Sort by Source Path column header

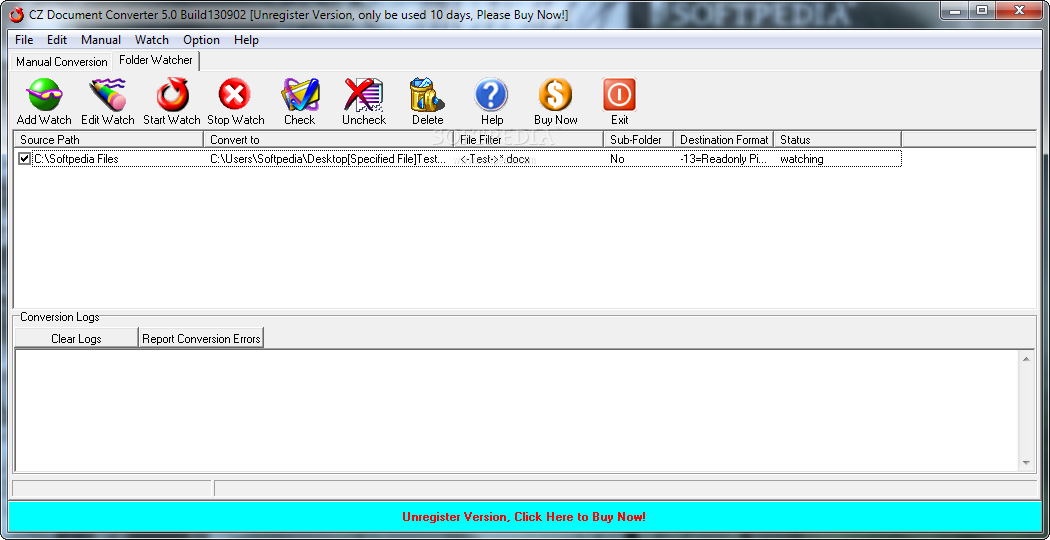pos(108,139)
